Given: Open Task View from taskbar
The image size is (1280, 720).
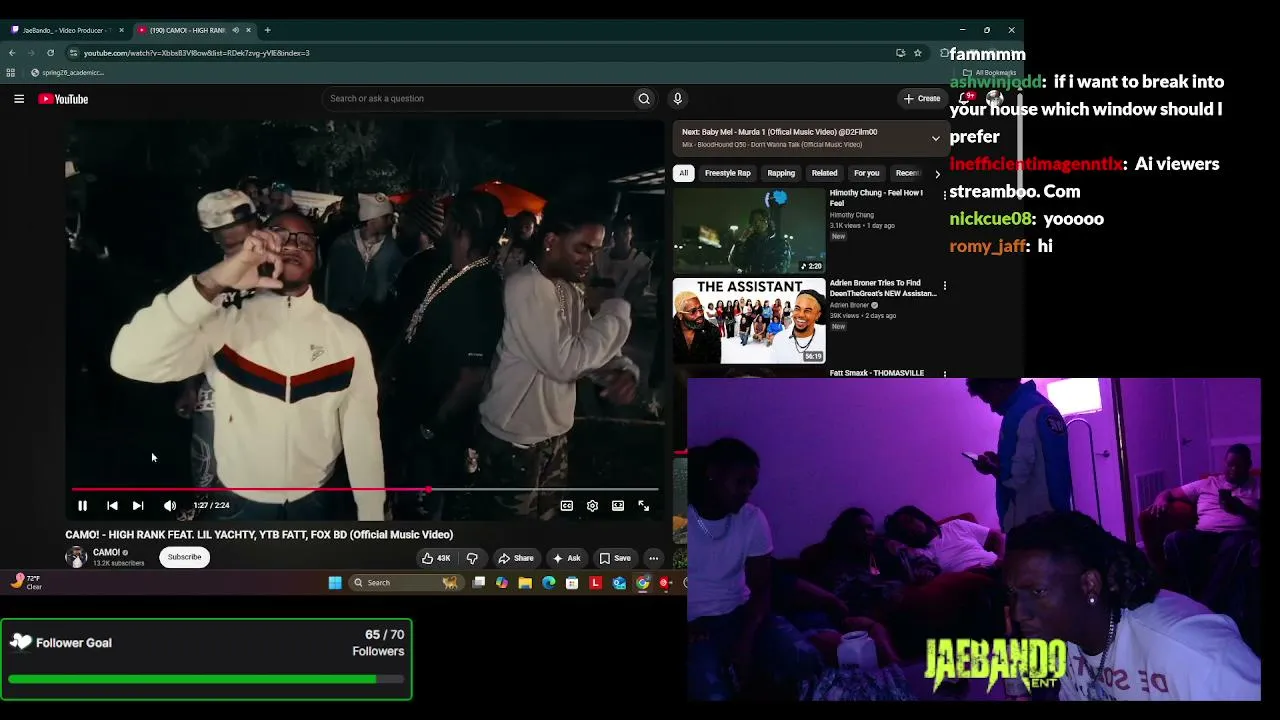Looking at the screenshot, I should pos(479,583).
